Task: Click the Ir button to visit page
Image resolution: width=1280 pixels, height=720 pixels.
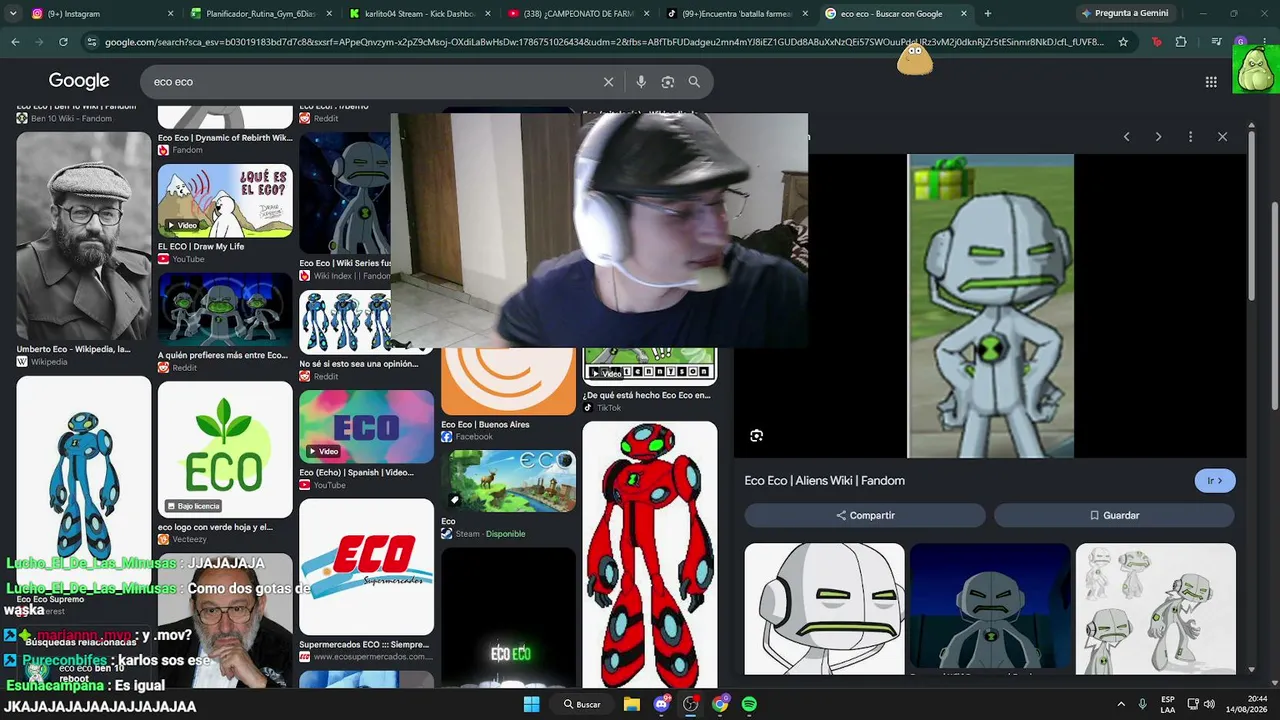Action: coord(1215,481)
